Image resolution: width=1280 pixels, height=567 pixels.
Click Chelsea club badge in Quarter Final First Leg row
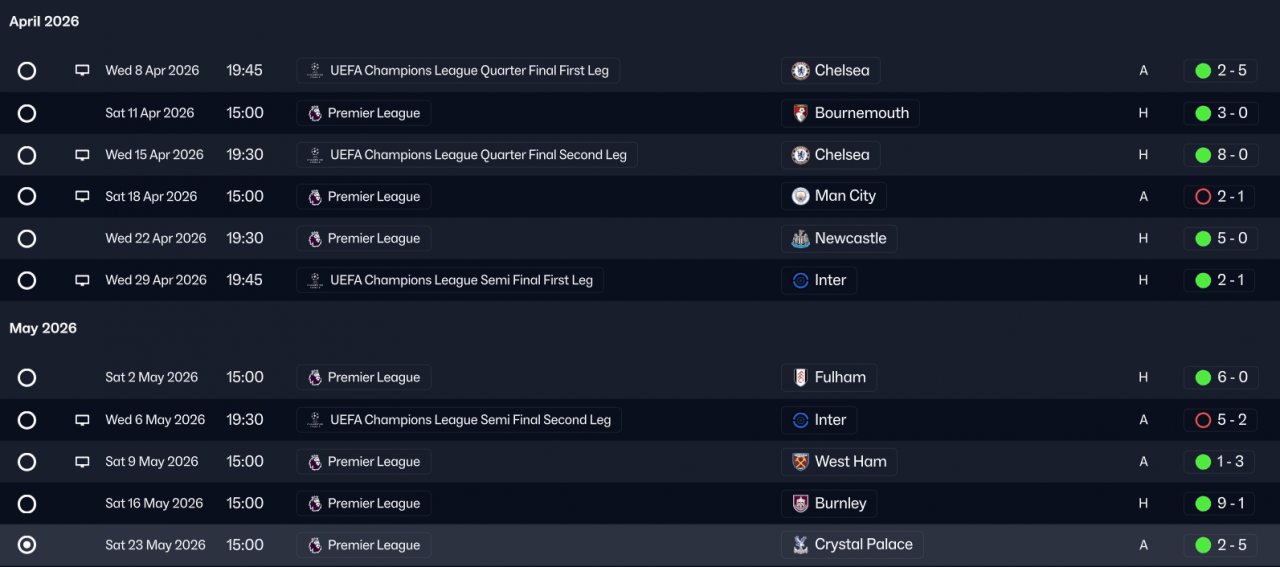[x=800, y=71]
